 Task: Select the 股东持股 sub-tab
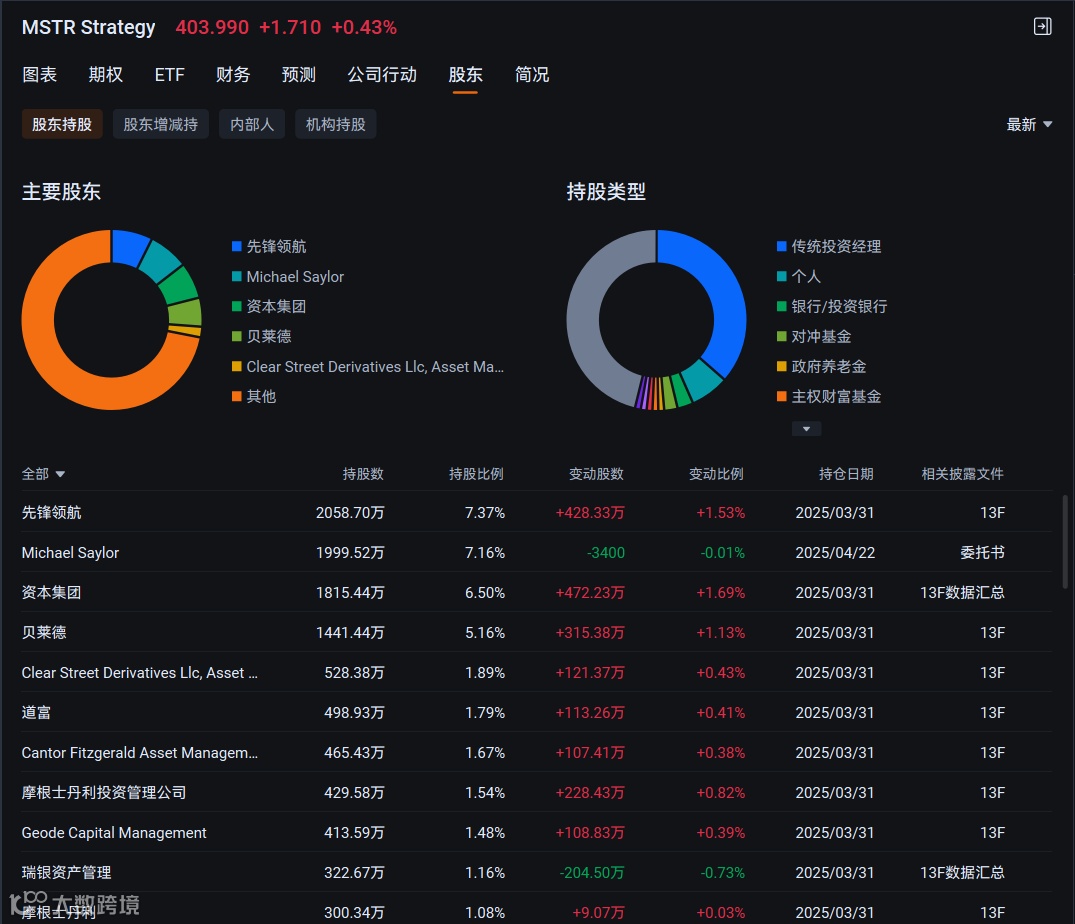click(62, 124)
